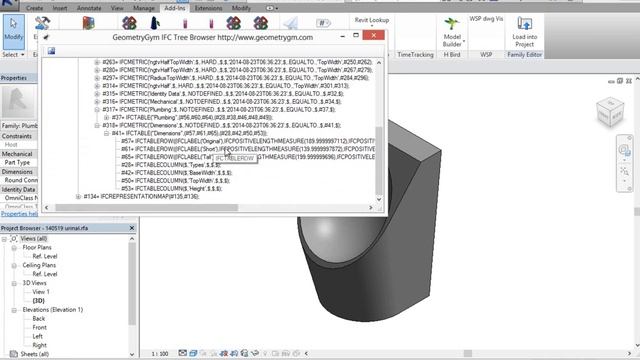
Task: Click the Round Conn property row
Action: (x=19, y=180)
